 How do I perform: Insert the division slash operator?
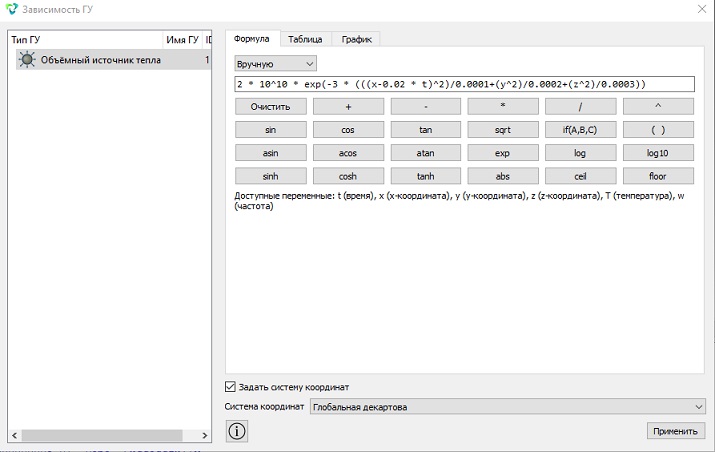click(x=580, y=107)
